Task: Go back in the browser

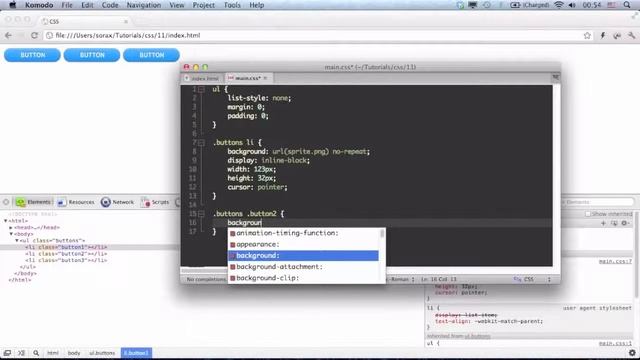Action: (x=8, y=36)
